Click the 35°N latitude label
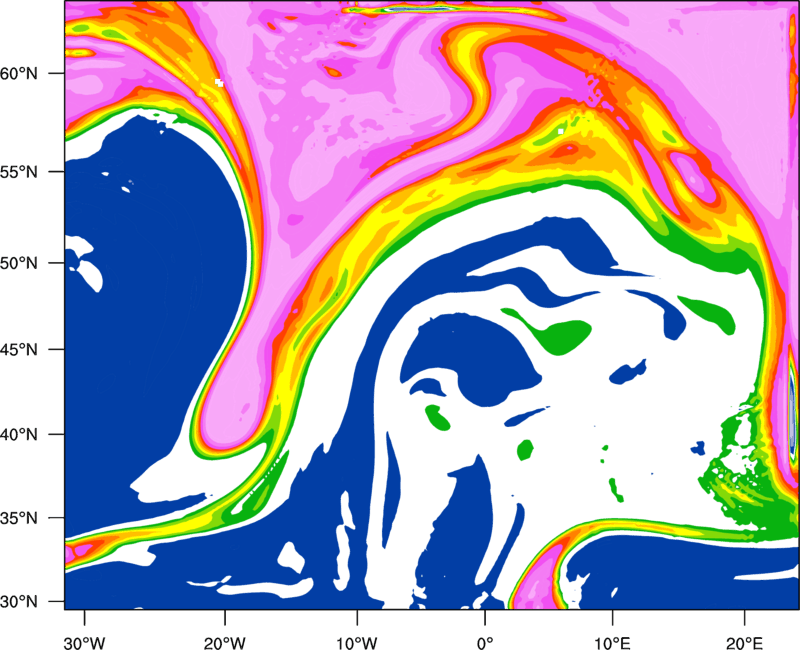The height and width of the screenshot is (650, 800). [x=19, y=518]
